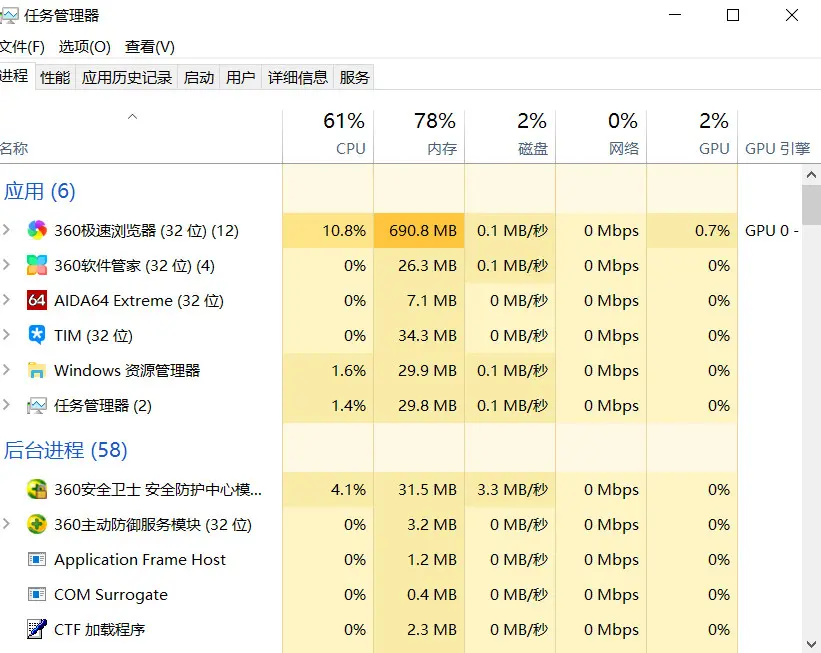Click the AIDA64 Extreme red icon
Viewport: 821px width, 653px height.
point(37,301)
